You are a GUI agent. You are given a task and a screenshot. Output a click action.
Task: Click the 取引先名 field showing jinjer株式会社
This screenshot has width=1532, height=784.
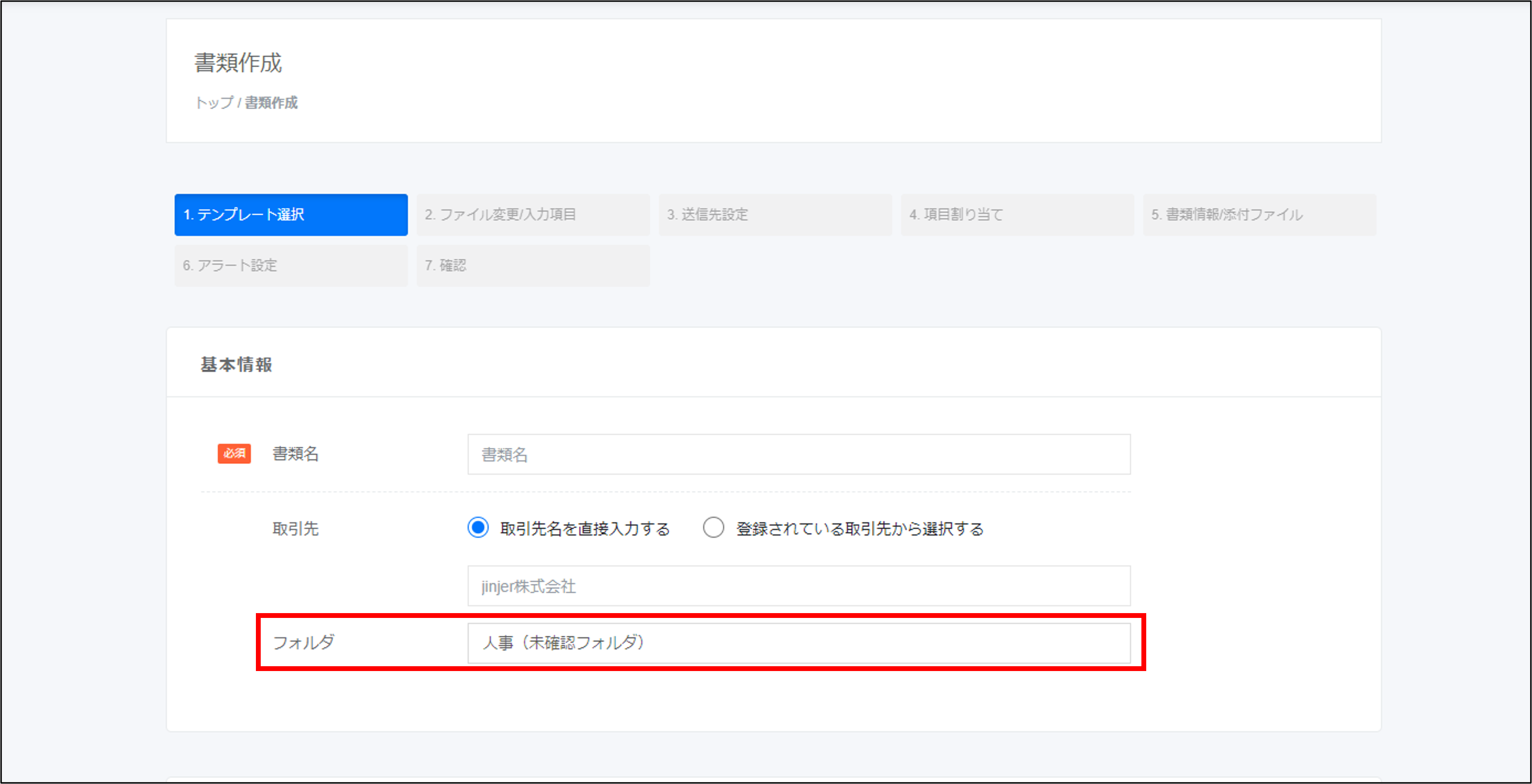pos(799,586)
